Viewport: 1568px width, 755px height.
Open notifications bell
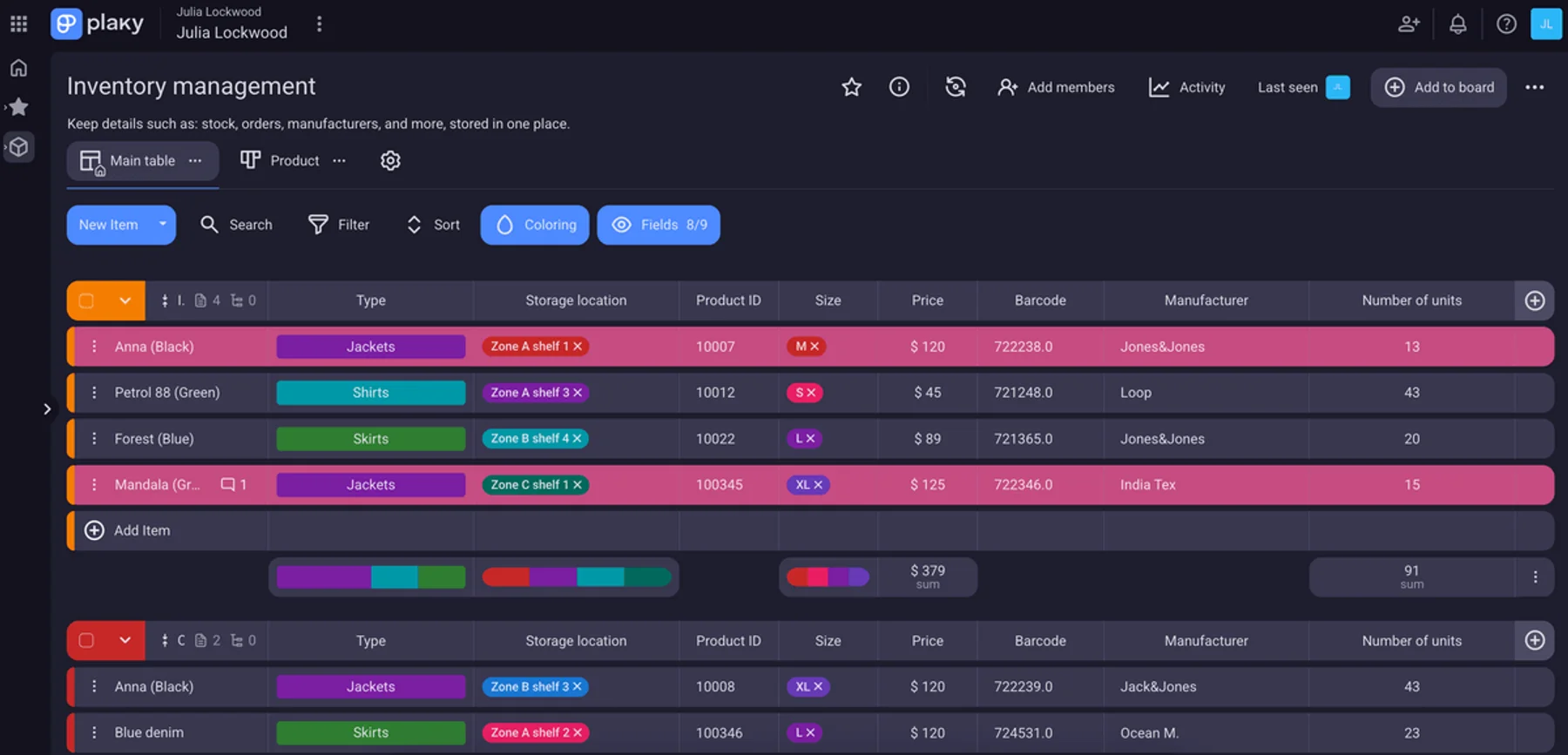(x=1457, y=24)
